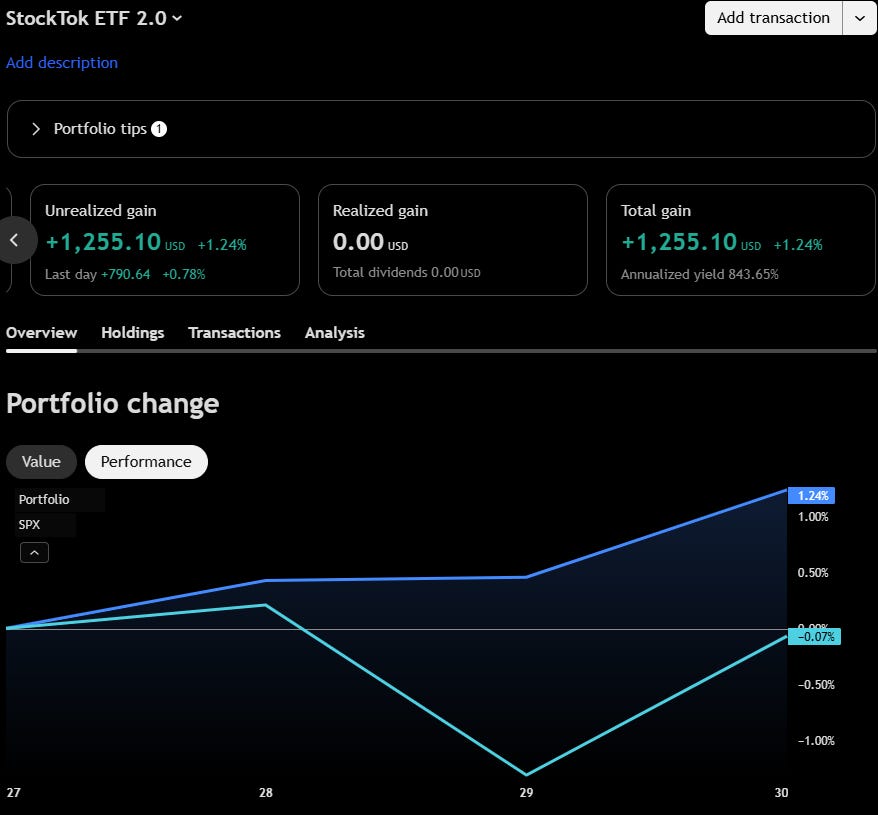Open the Add transaction dropdown arrow
The height and width of the screenshot is (815, 878).
tap(860, 18)
